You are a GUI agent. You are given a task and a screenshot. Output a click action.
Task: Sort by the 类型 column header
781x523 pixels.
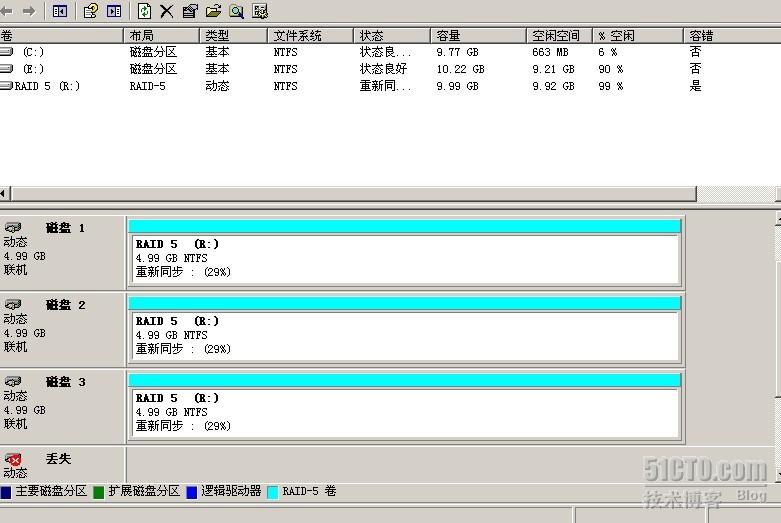pyautogui.click(x=233, y=36)
